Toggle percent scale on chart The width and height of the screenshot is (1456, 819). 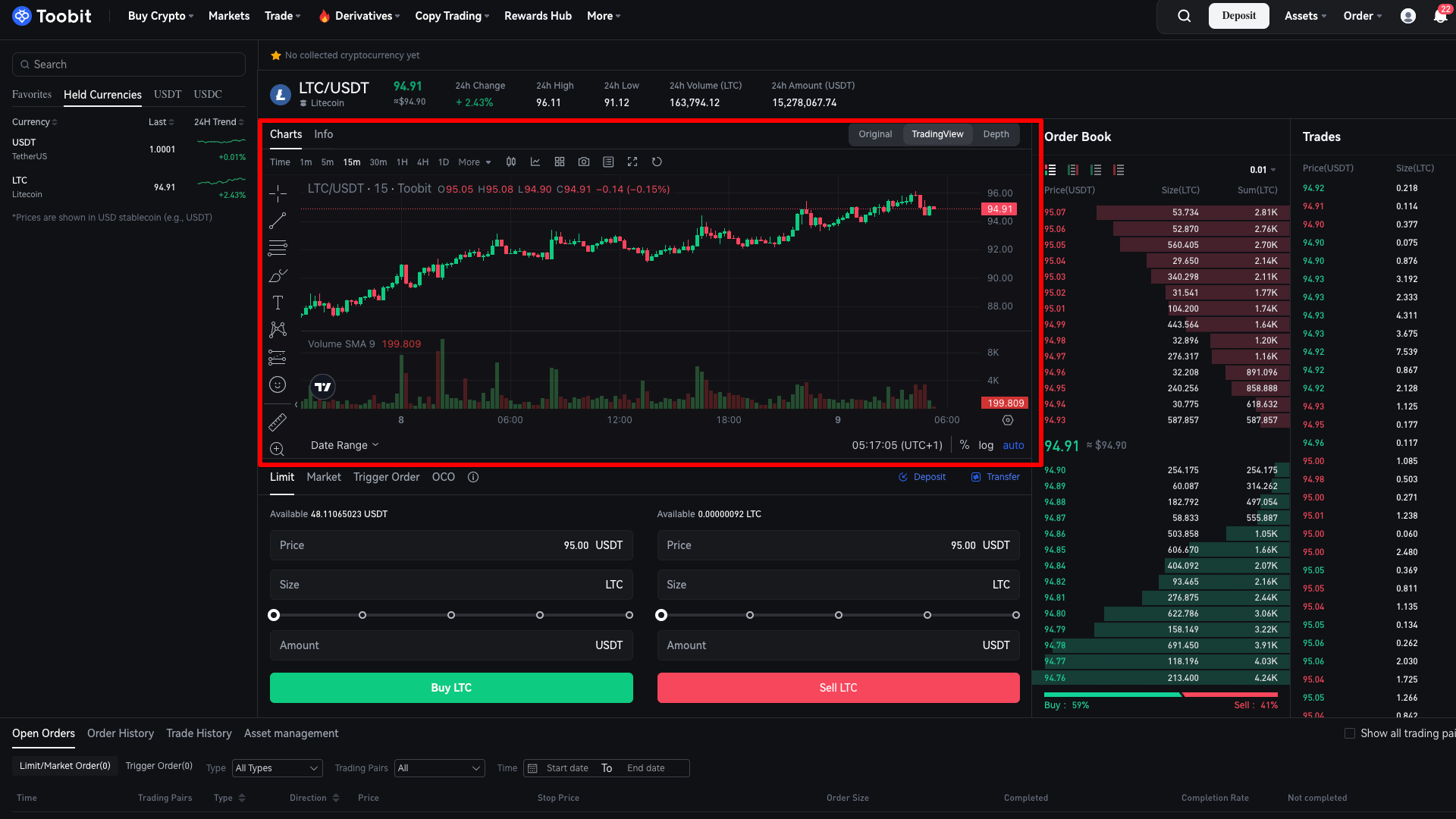coord(965,445)
